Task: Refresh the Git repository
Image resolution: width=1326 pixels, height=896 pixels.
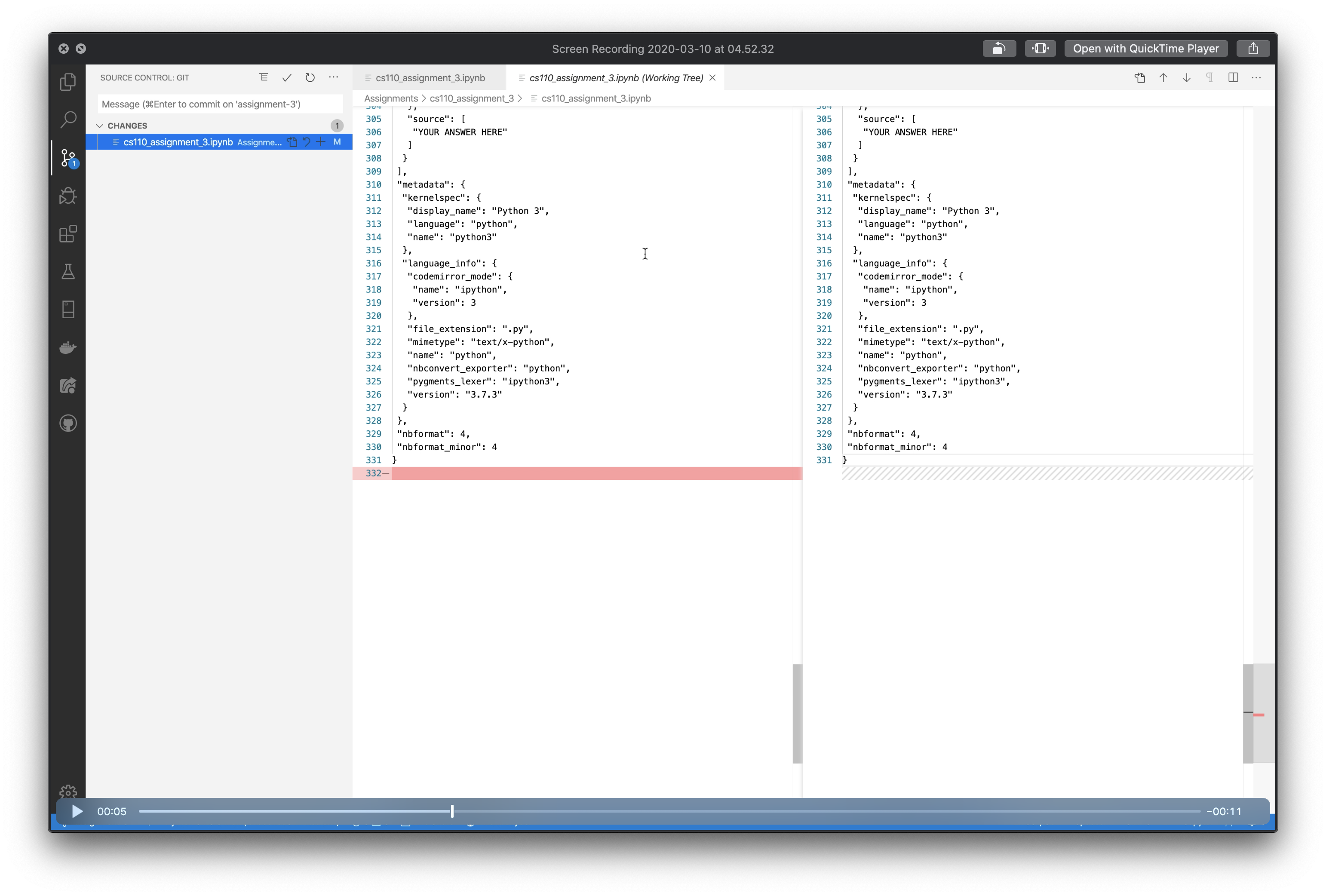Action: pos(310,78)
